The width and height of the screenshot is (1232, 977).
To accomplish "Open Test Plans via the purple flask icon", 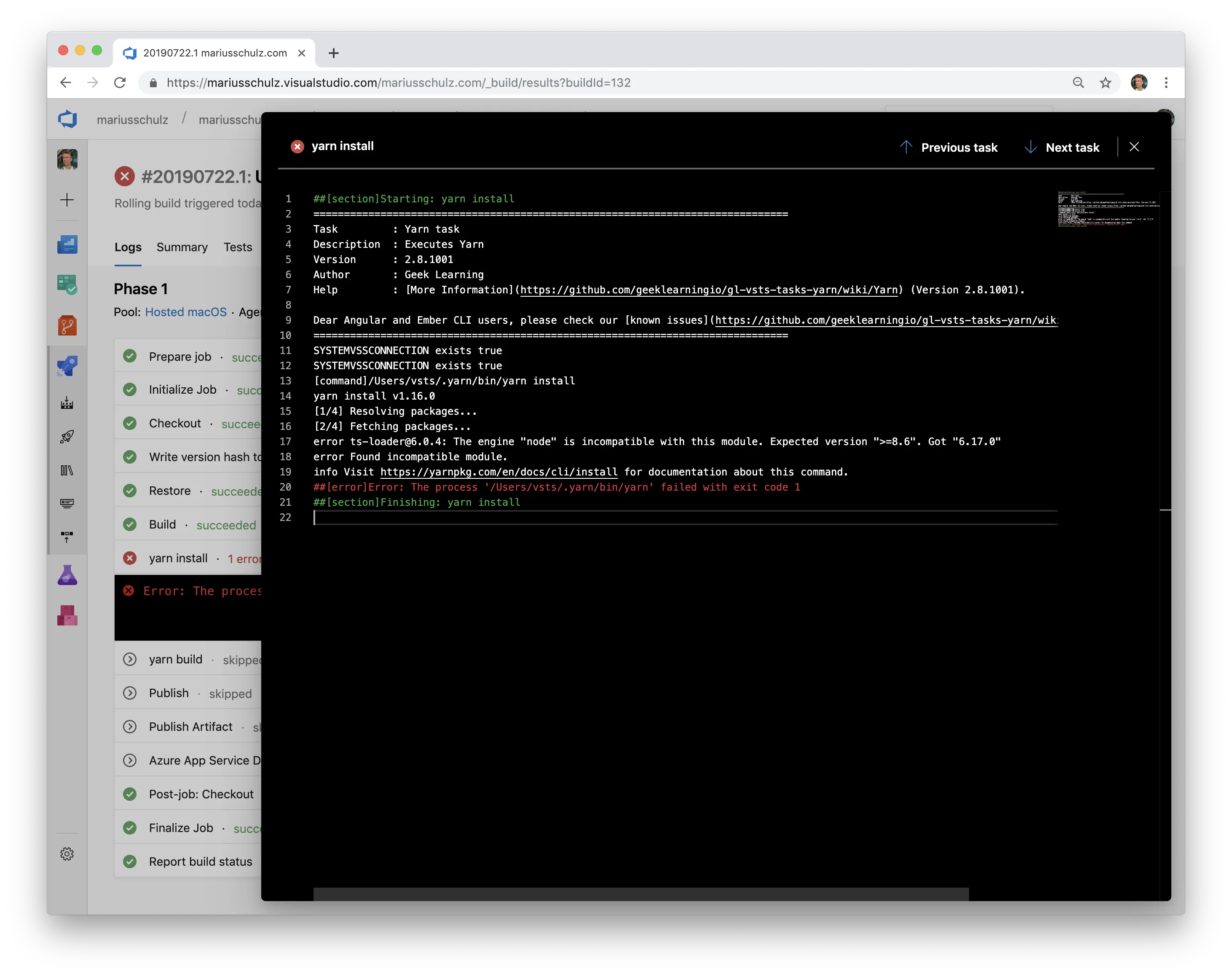I will [x=67, y=575].
